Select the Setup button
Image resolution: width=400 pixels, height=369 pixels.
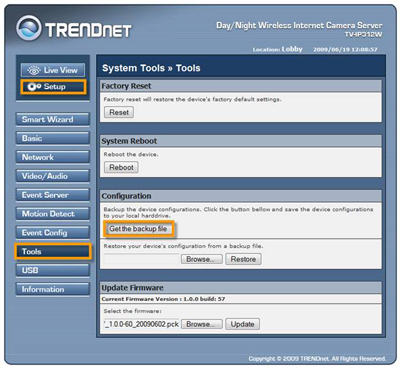click(x=53, y=87)
